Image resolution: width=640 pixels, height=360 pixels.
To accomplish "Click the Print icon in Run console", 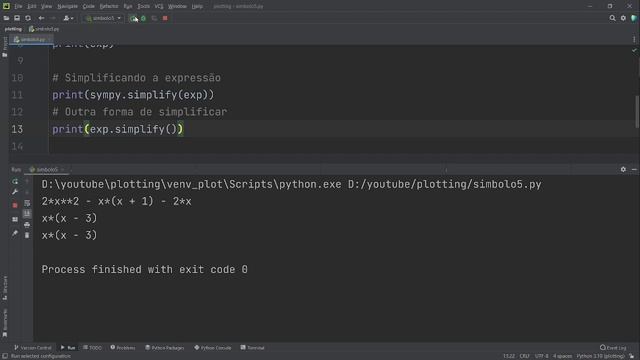I will (x=27, y=224).
